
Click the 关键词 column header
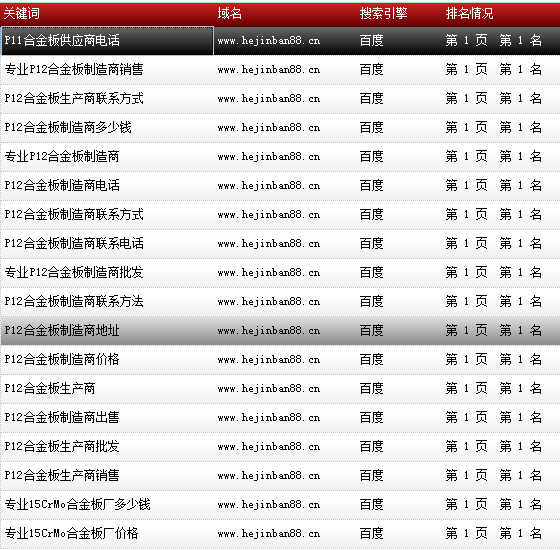[x=21, y=14]
